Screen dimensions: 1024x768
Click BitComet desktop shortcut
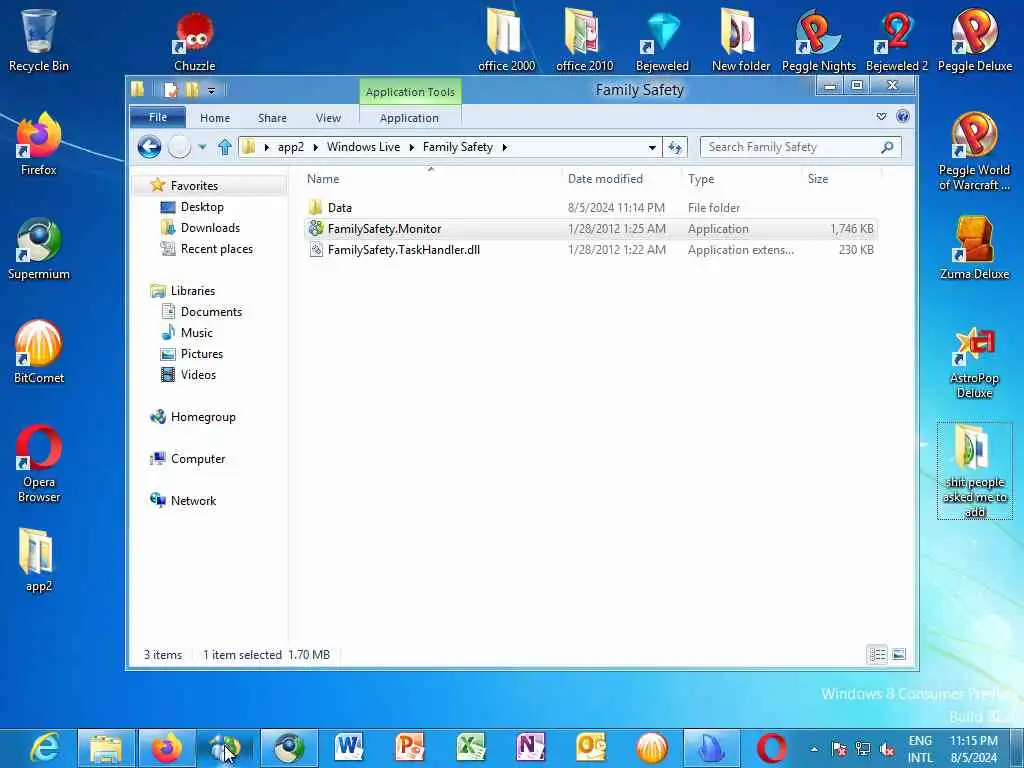pos(39,351)
